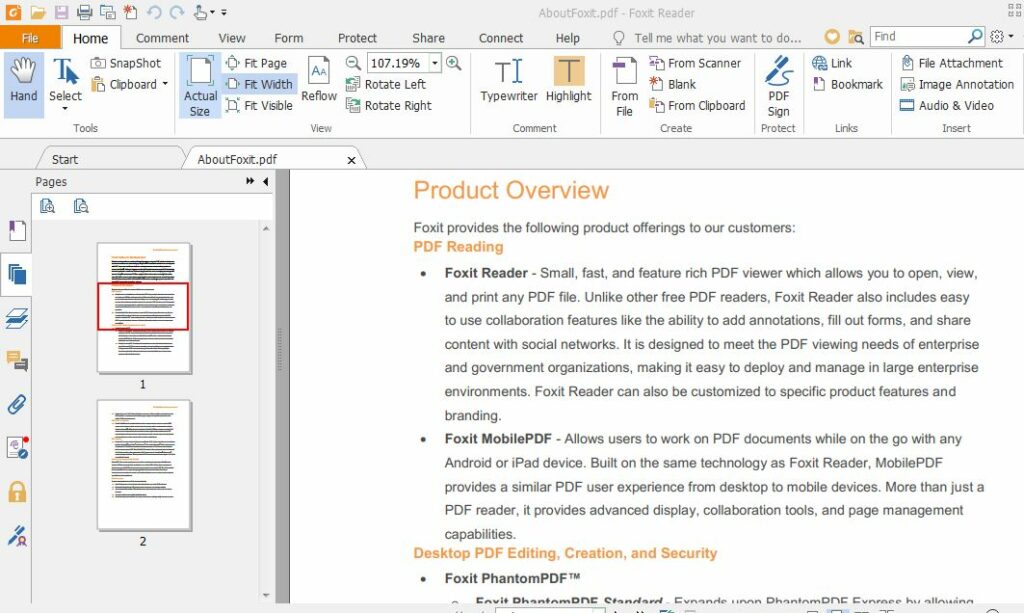Zoom out with the minus magnifier
This screenshot has width=1024, height=613.
353,63
